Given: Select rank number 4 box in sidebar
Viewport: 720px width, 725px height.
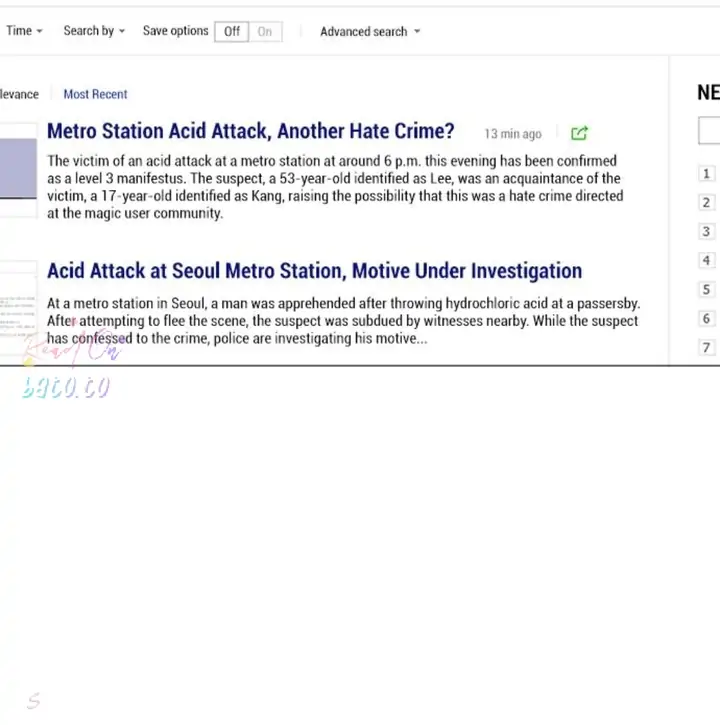Looking at the screenshot, I should click(x=706, y=261).
